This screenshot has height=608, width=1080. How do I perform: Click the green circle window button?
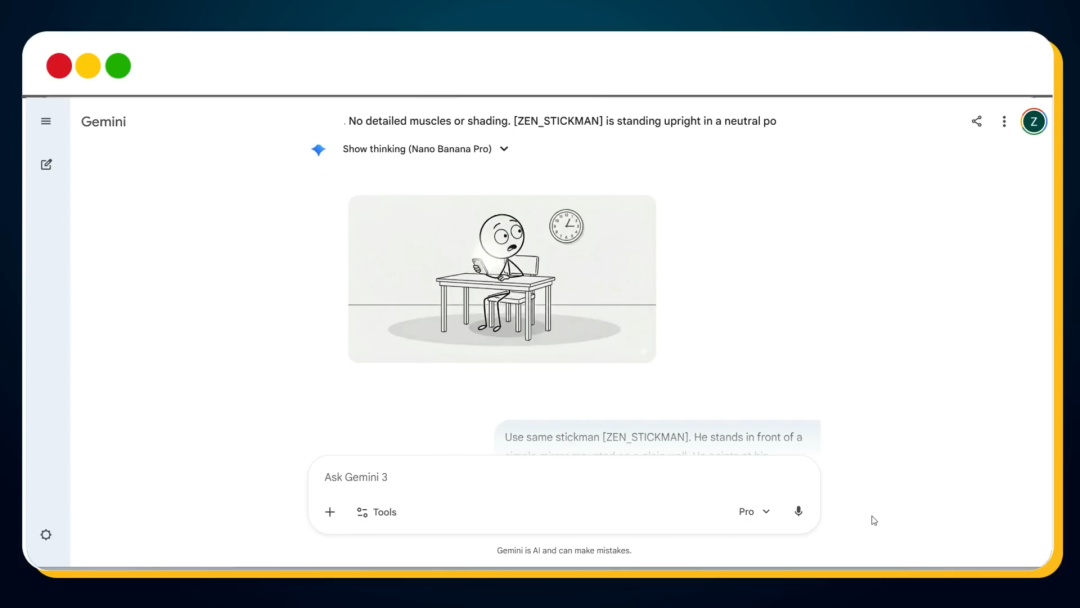tap(118, 66)
